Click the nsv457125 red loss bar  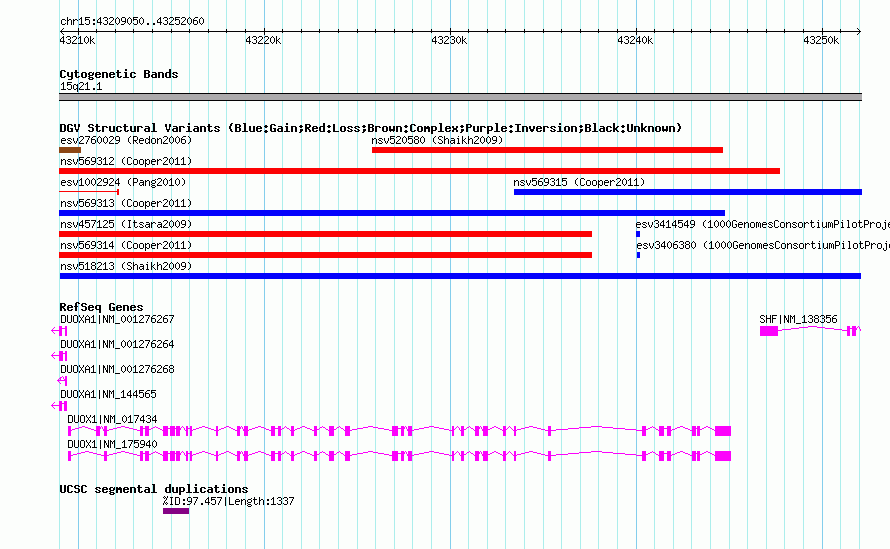point(325,234)
